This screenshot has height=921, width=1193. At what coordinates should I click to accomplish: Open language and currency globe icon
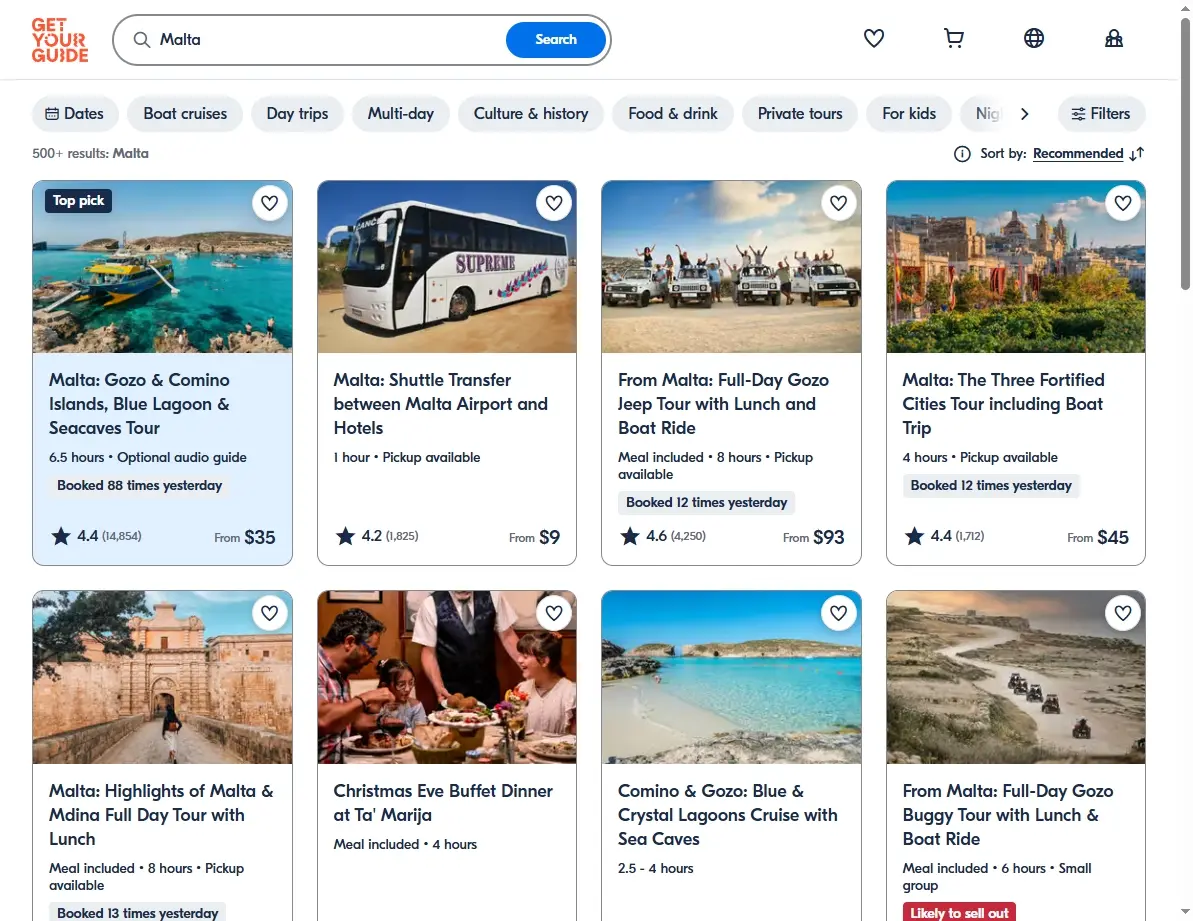pos(1033,38)
